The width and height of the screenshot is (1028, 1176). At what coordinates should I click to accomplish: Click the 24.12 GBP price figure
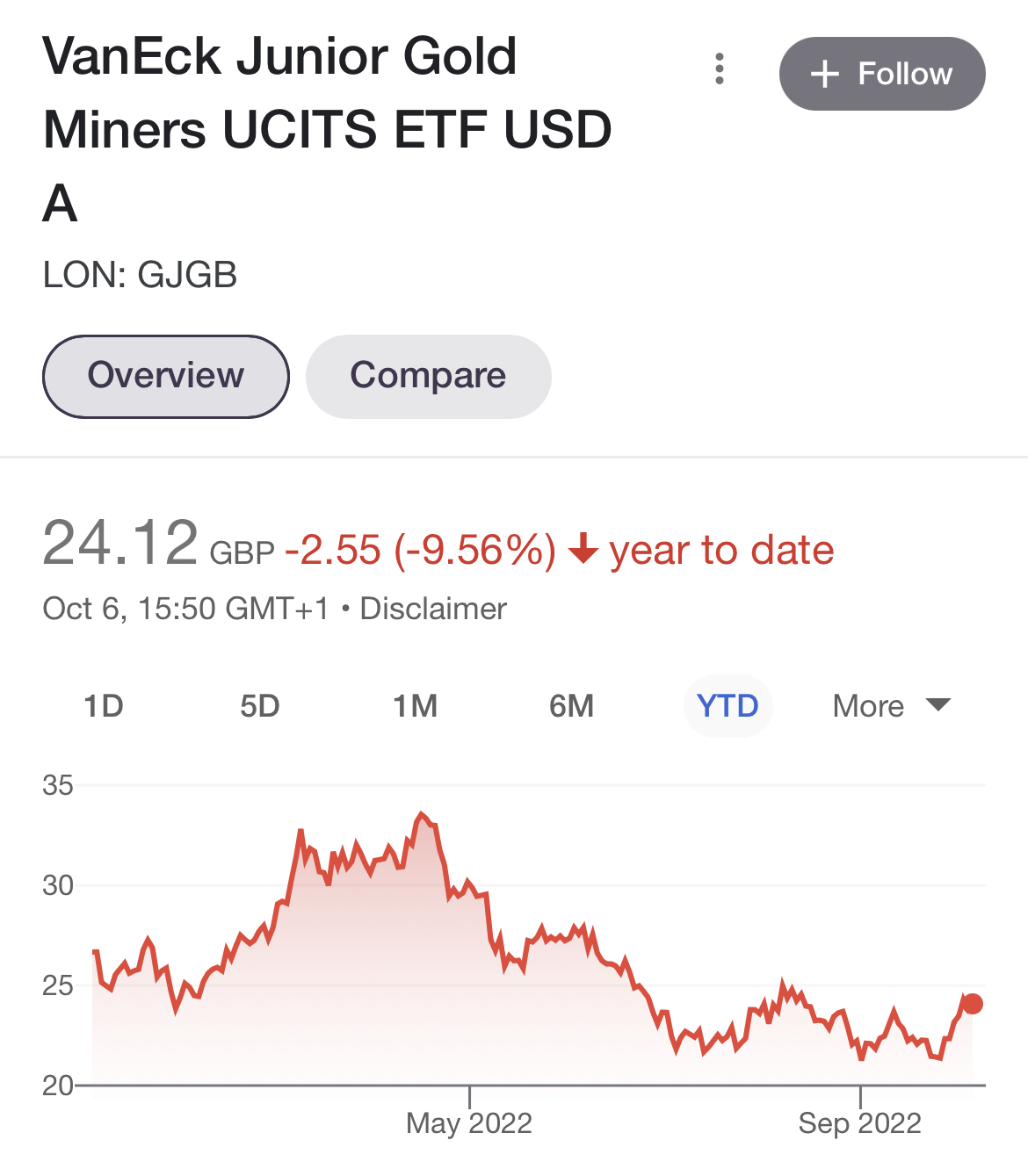click(x=159, y=545)
